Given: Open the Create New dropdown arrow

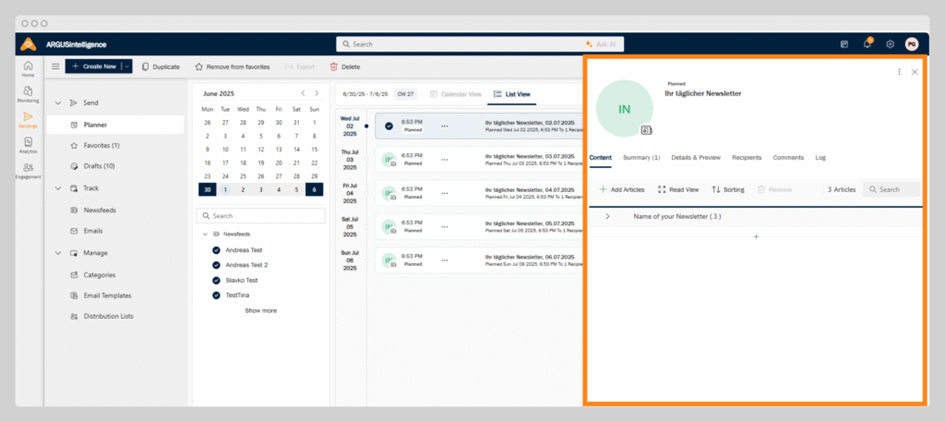Looking at the screenshot, I should (x=127, y=67).
